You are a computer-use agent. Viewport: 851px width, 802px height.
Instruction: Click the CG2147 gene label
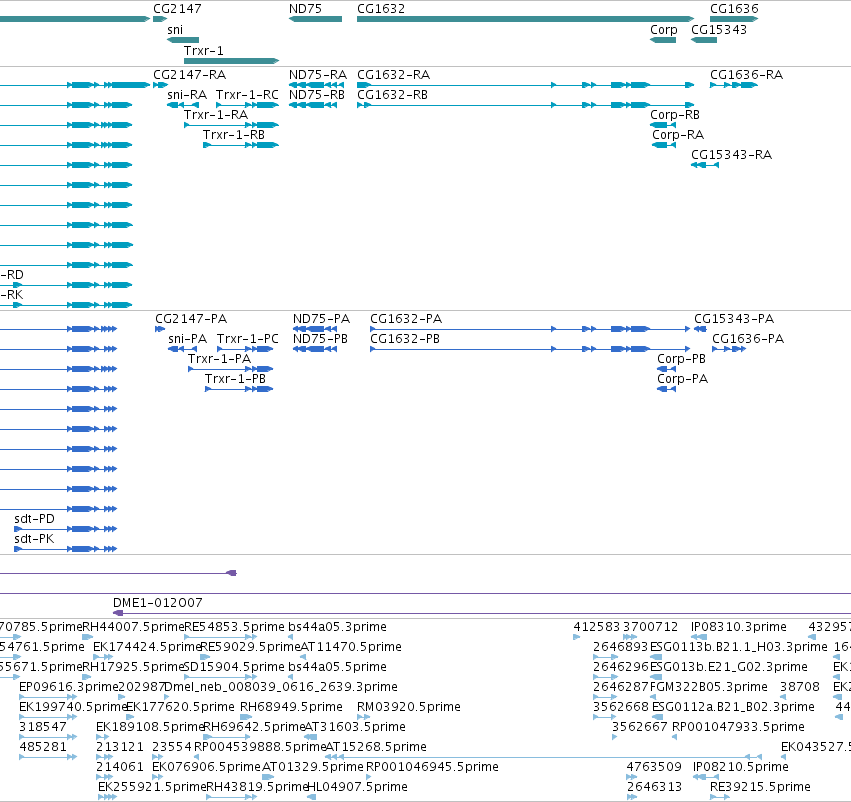[177, 9]
